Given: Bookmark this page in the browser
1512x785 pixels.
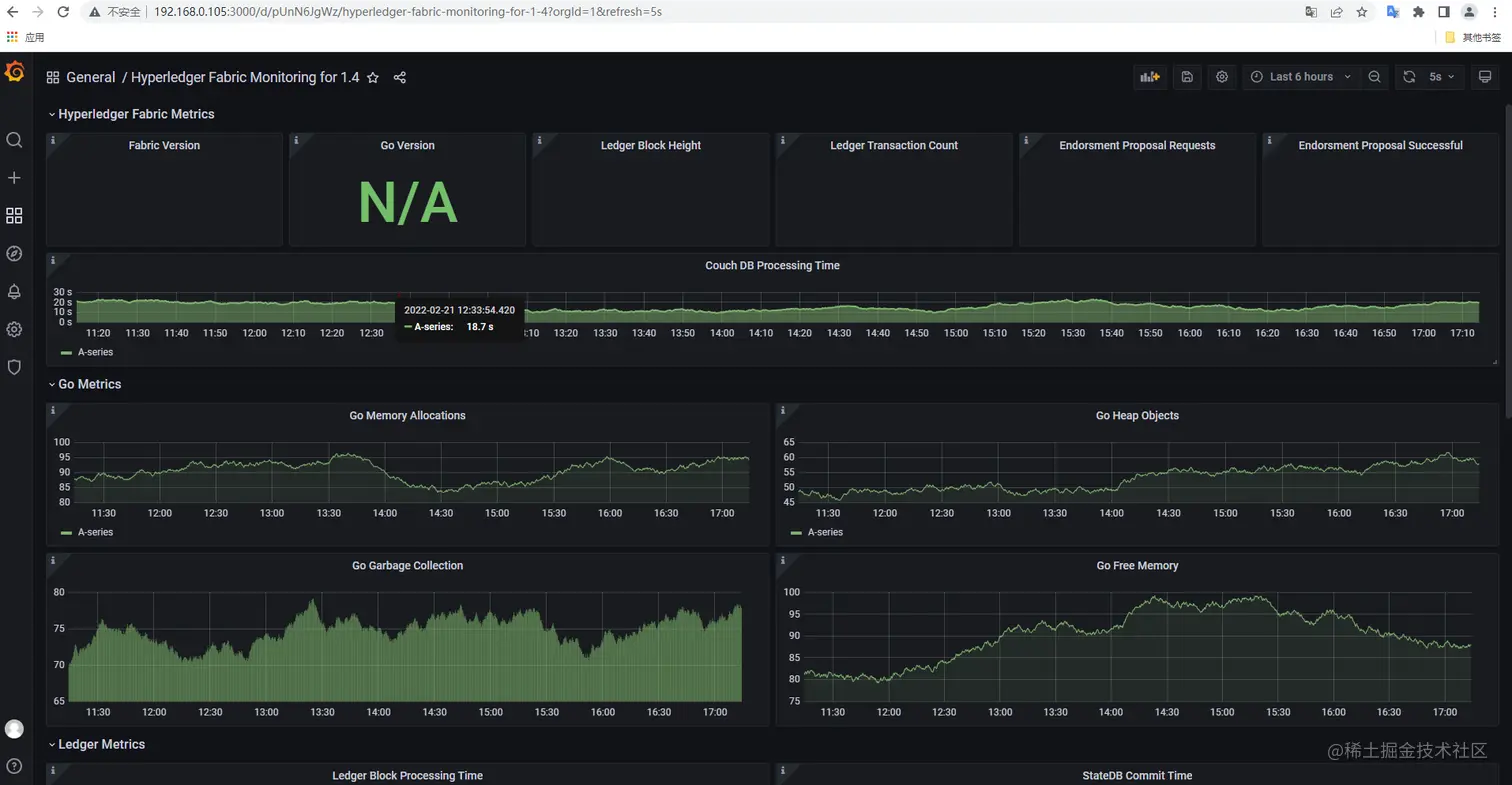Looking at the screenshot, I should (x=1361, y=12).
